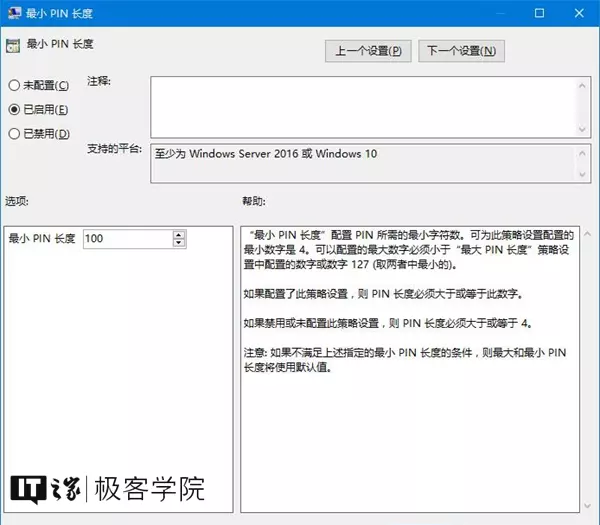Click help paragraph starting 如果配置了此策略设置
600x525 pixels.
[x=383, y=294]
